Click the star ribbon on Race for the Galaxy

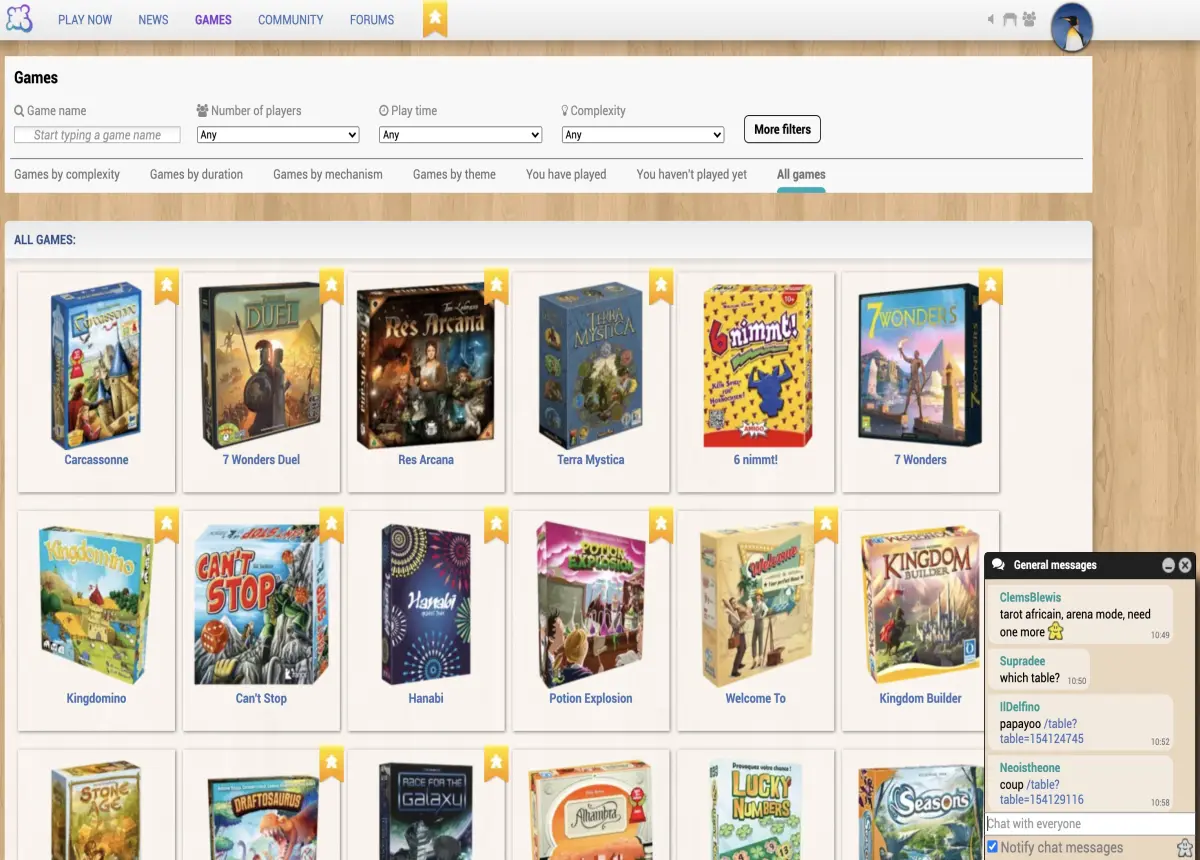(x=496, y=765)
